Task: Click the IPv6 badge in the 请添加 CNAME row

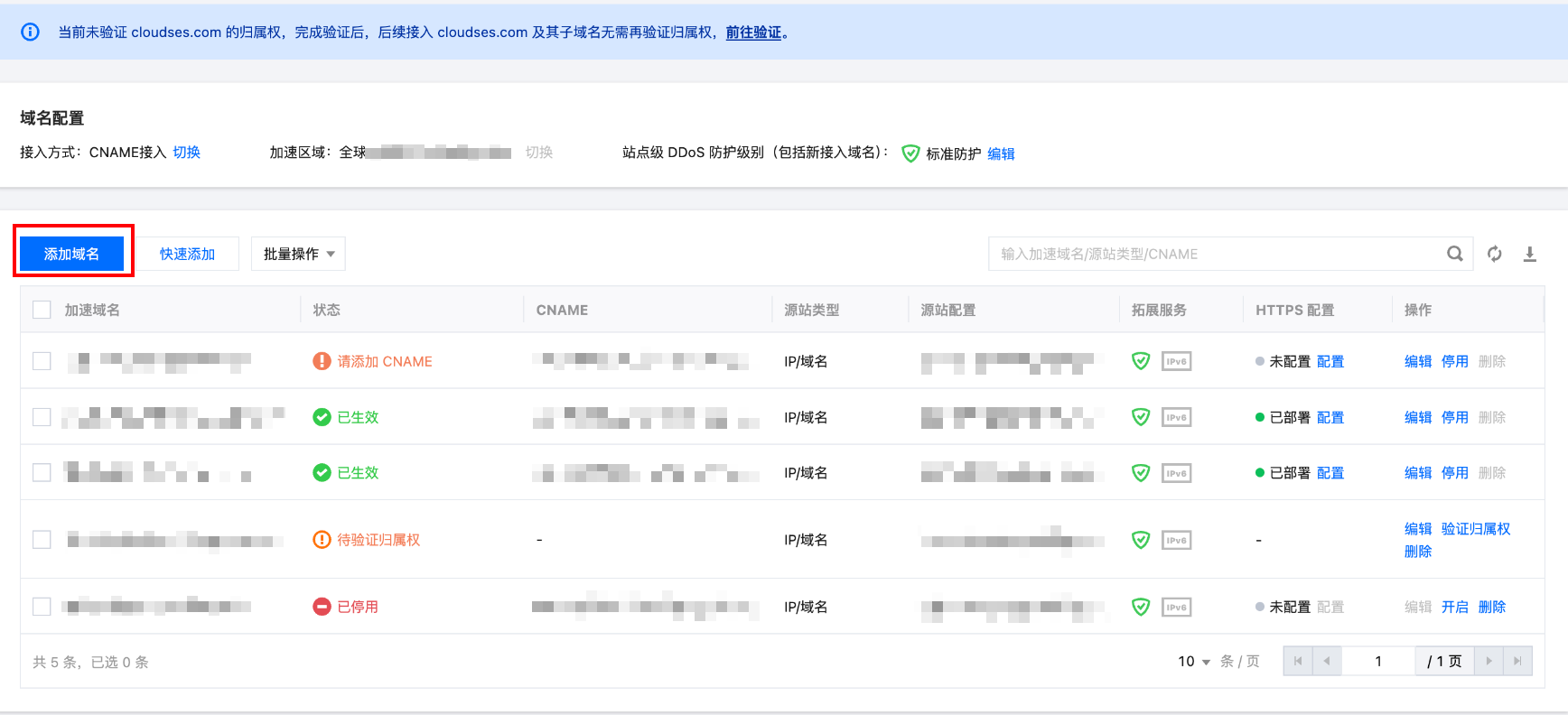Action: coord(1176,361)
